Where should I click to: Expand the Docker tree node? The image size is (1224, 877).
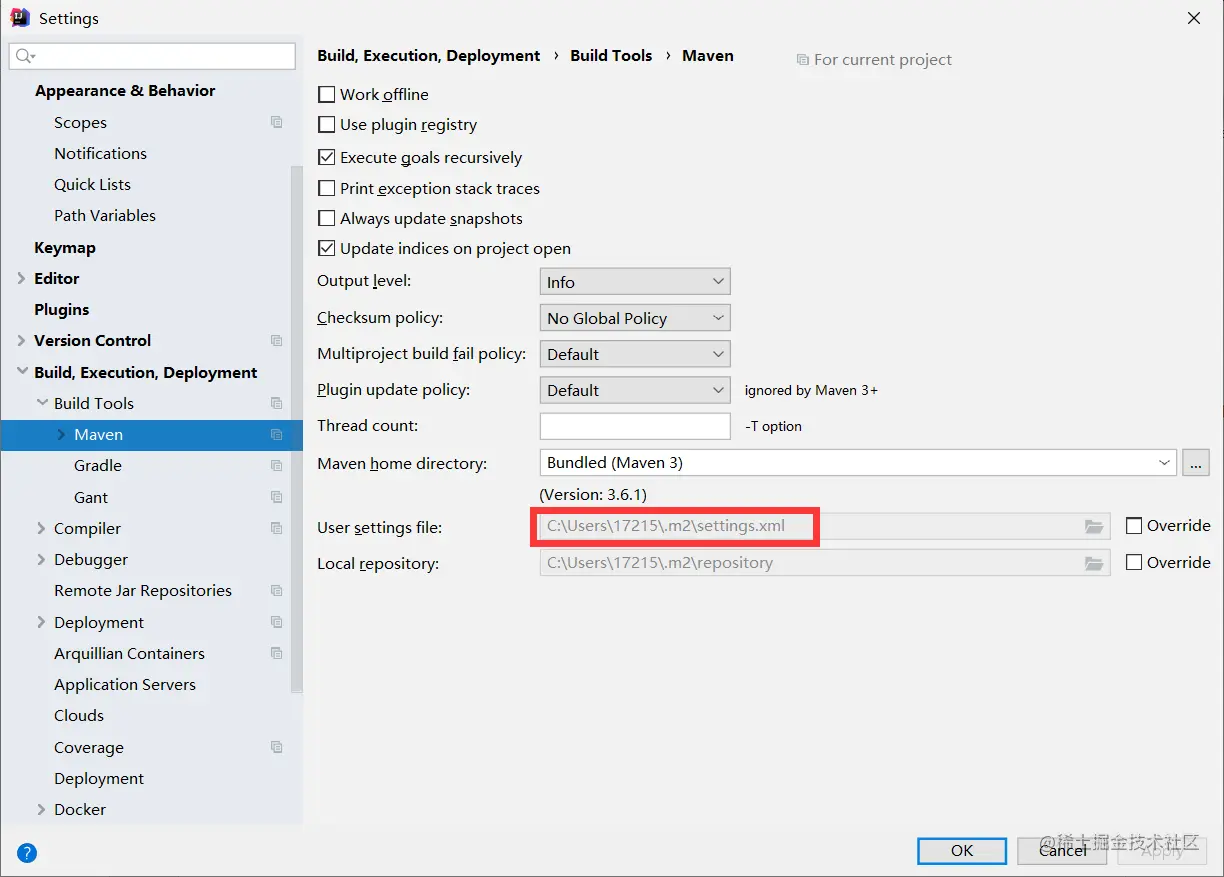42,810
